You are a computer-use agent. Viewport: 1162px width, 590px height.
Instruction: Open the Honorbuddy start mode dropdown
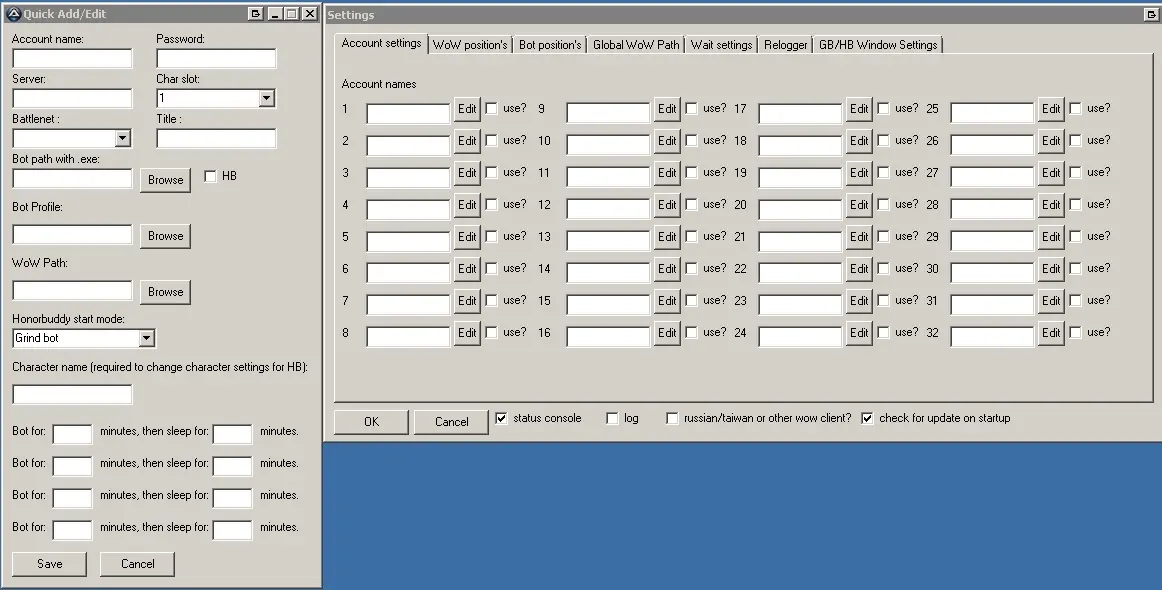[147, 339]
